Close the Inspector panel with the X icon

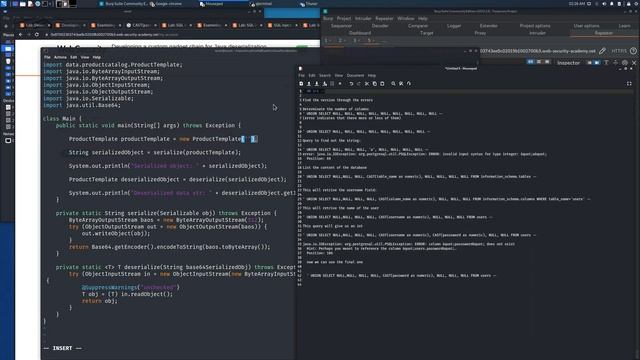634,63
